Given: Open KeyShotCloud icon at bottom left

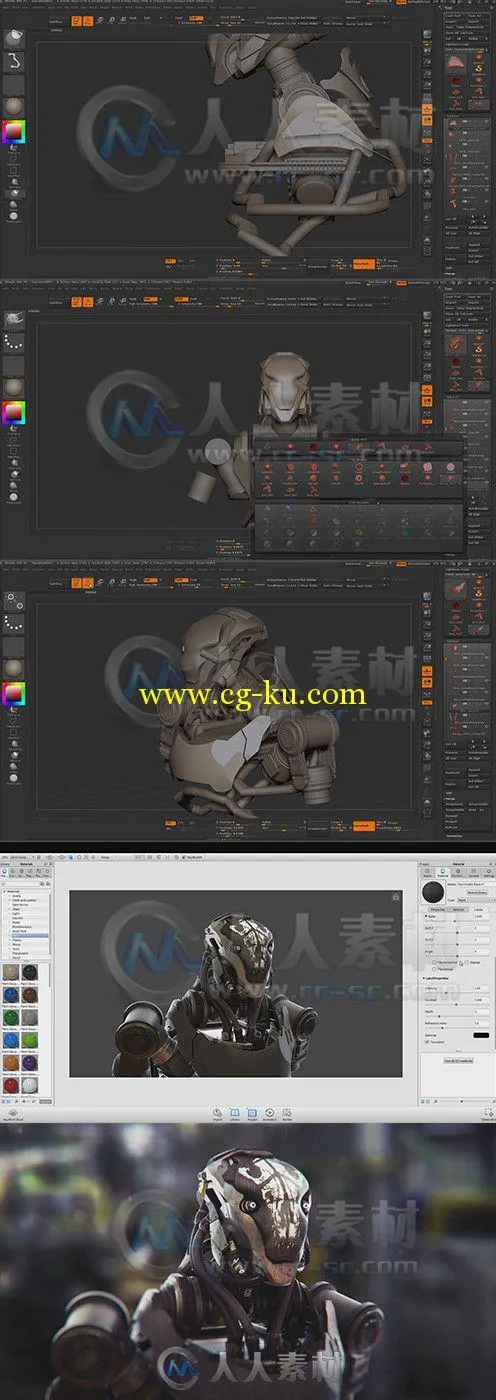Looking at the screenshot, I should 14,1112.
